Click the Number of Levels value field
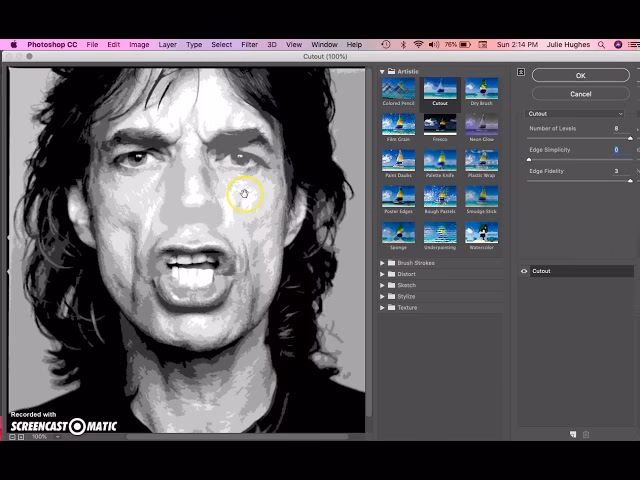Image resolution: width=640 pixels, height=480 pixels. tap(622, 128)
